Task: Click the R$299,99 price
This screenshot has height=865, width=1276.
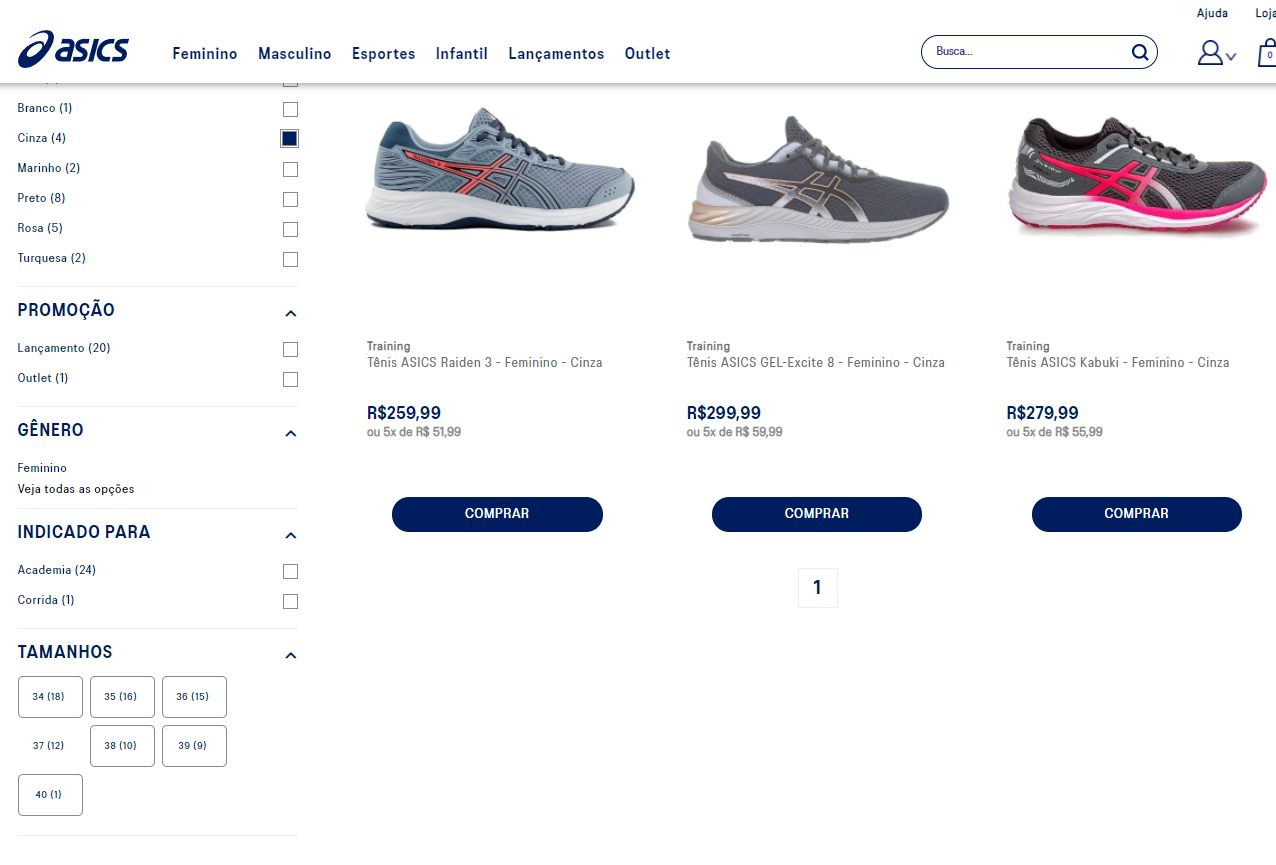Action: pyautogui.click(x=724, y=413)
